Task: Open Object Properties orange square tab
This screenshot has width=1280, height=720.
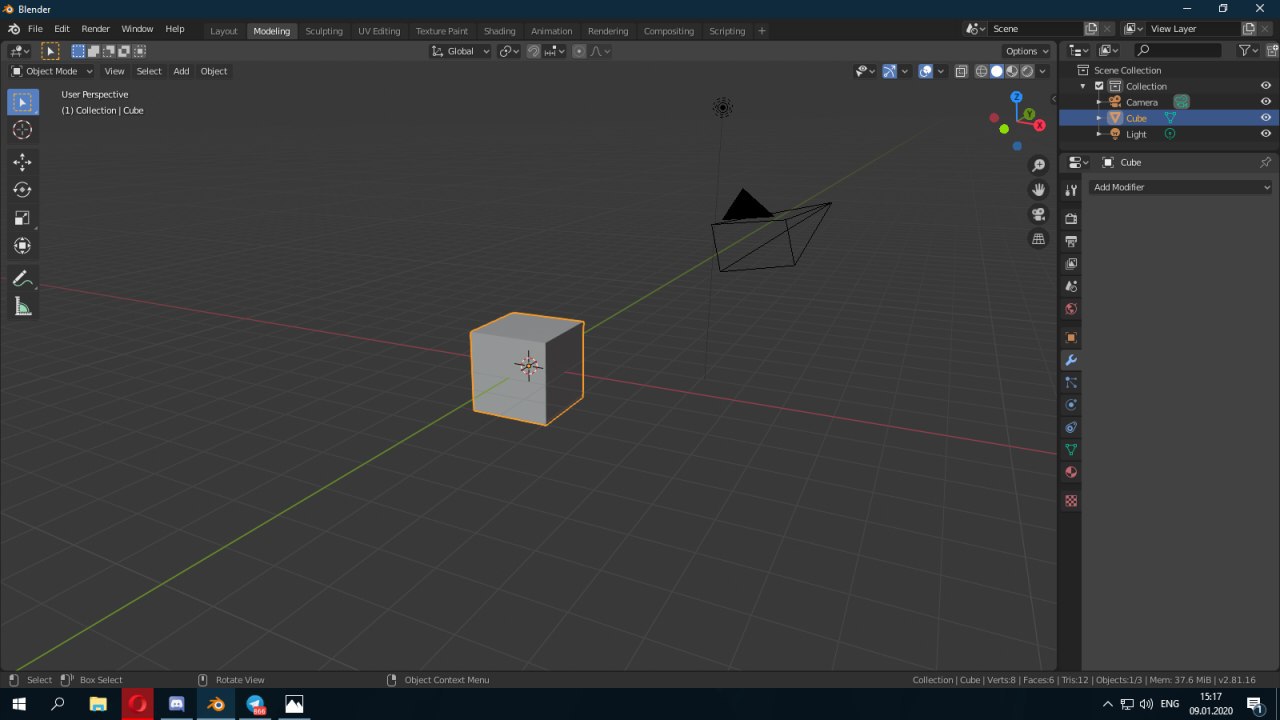Action: click(1071, 337)
